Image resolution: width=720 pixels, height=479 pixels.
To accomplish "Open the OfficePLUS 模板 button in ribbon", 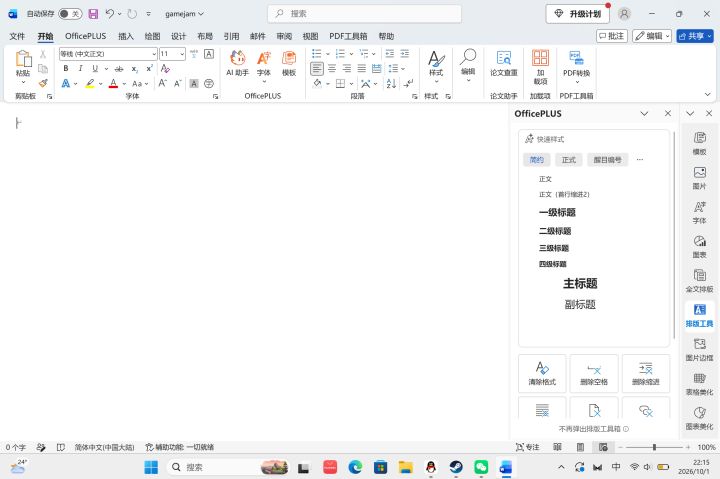I will 289,63.
